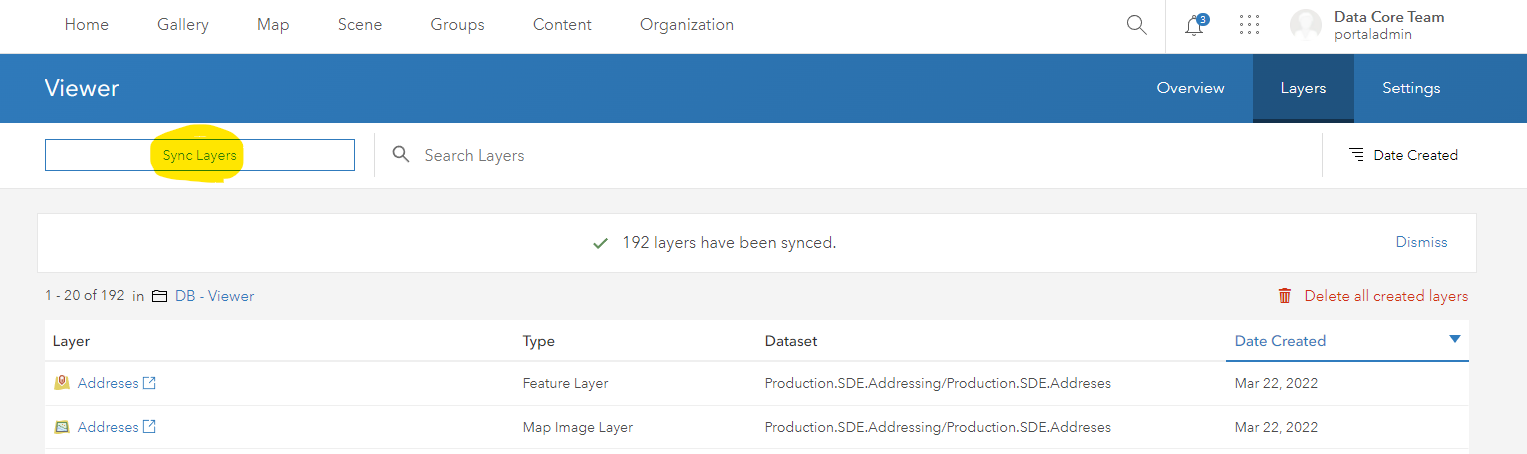Click the Feature Layer icon for Addreses

coord(62,383)
